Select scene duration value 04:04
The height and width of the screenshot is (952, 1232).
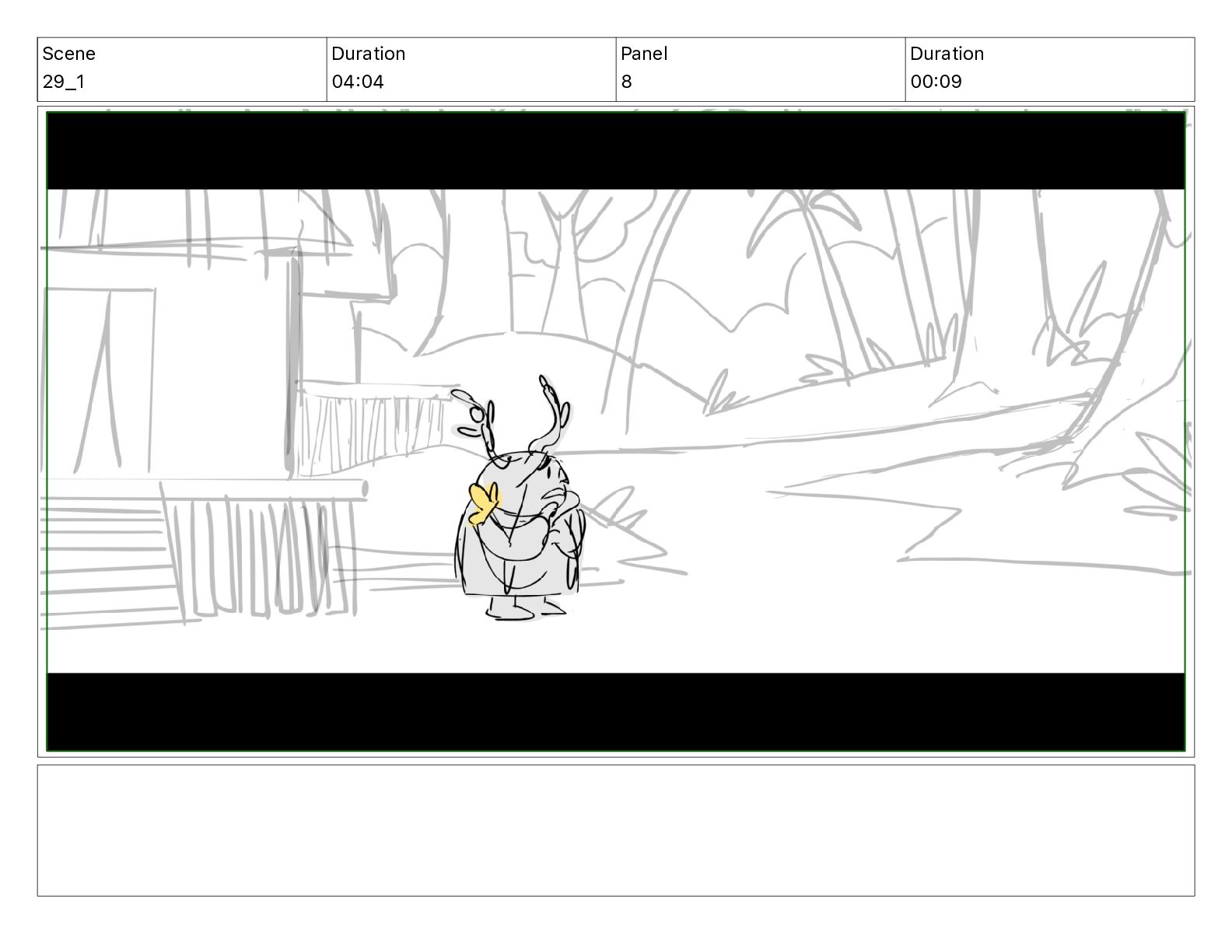coord(358,82)
